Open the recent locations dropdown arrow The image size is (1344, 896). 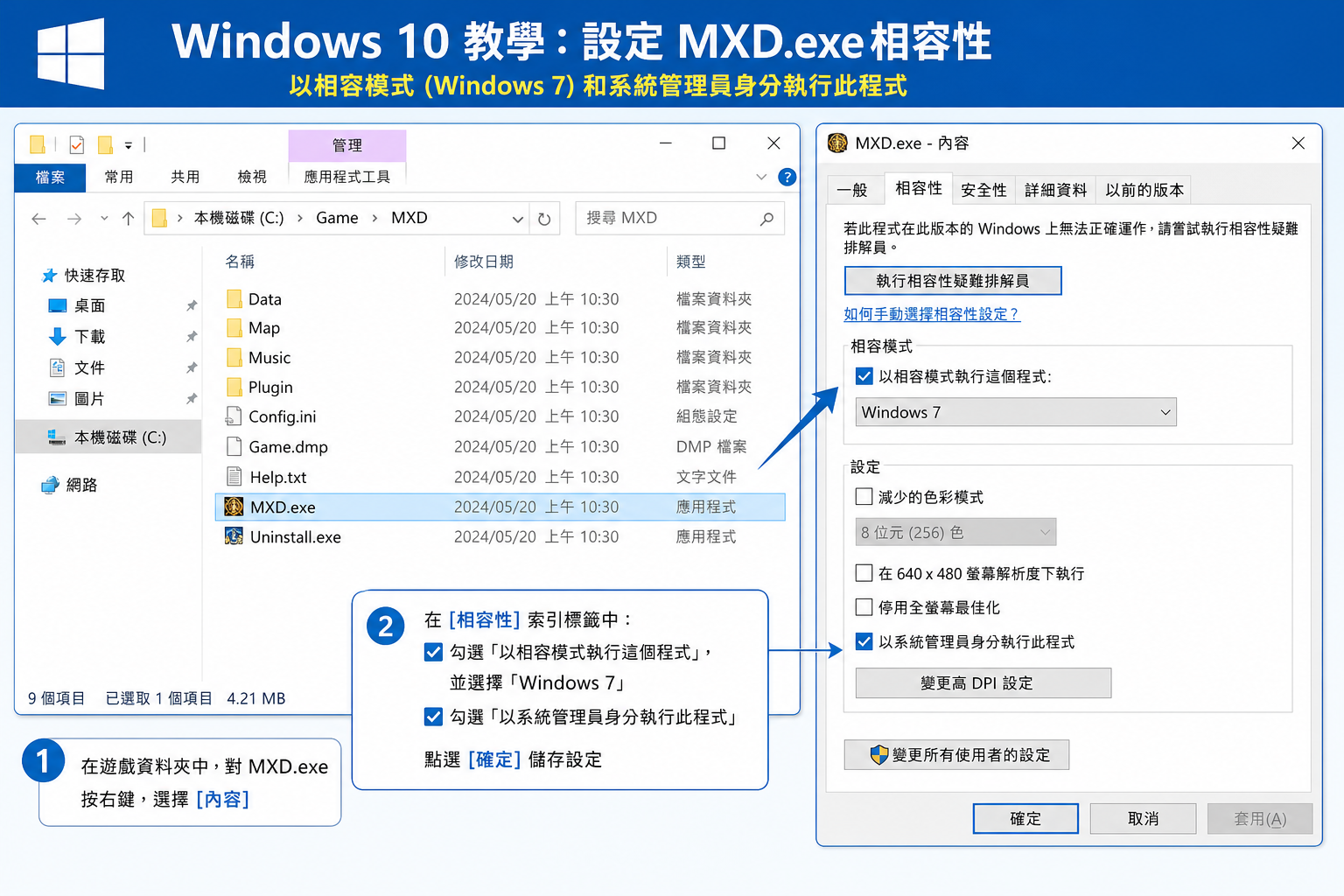pyautogui.click(x=104, y=218)
